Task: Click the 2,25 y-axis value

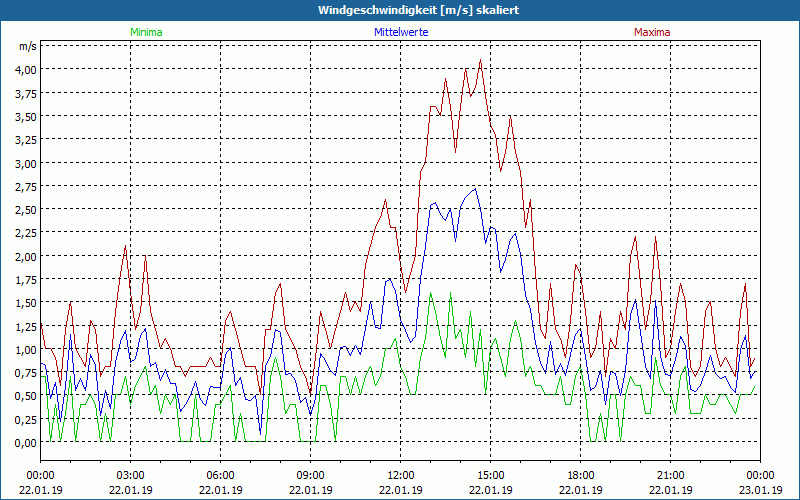Action: point(26,233)
